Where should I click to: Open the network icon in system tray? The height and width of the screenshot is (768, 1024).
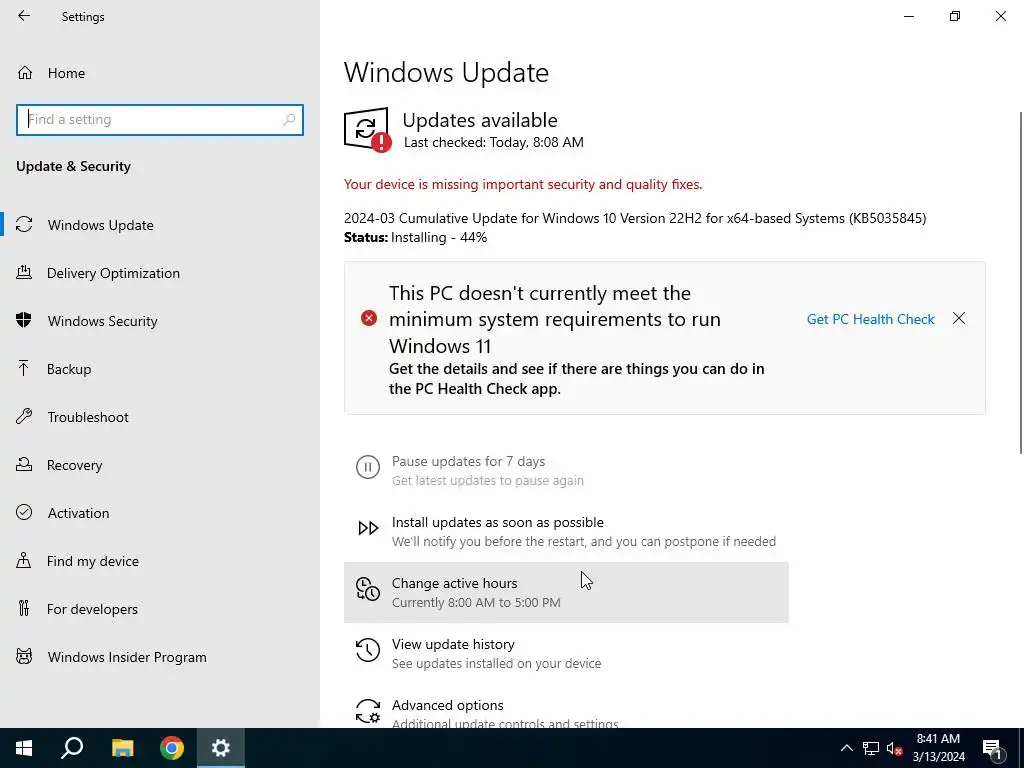click(871, 748)
